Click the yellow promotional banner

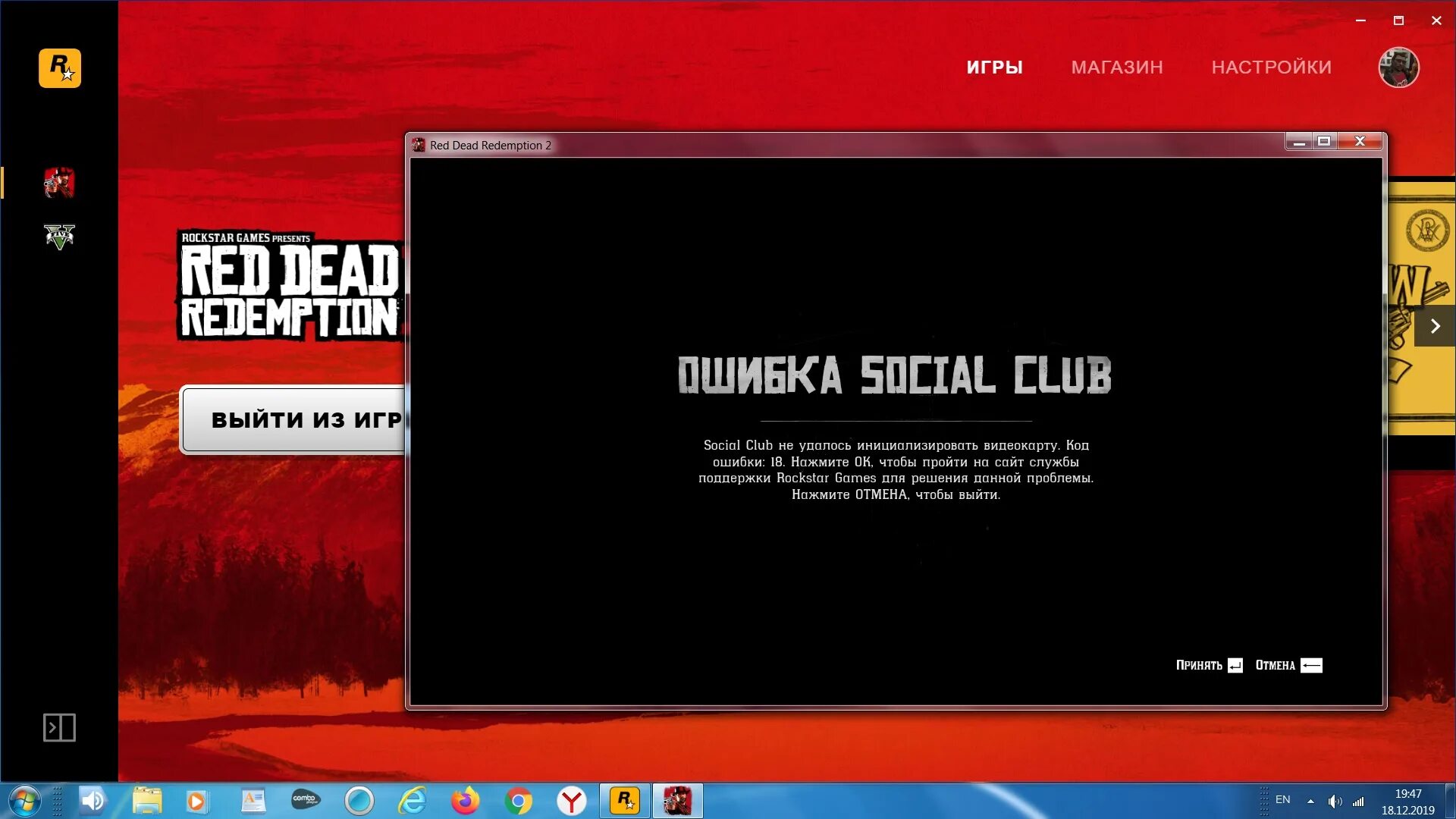tap(1421, 307)
